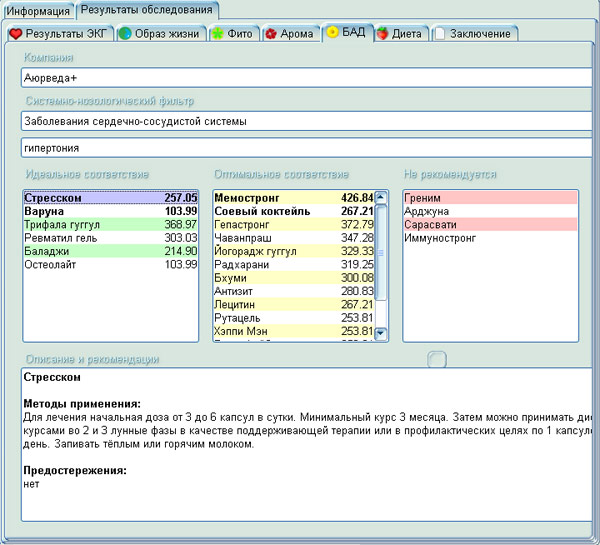This screenshot has width=600, height=545.
Task: Click the red flower icon on Арома tab
Action: [271, 34]
